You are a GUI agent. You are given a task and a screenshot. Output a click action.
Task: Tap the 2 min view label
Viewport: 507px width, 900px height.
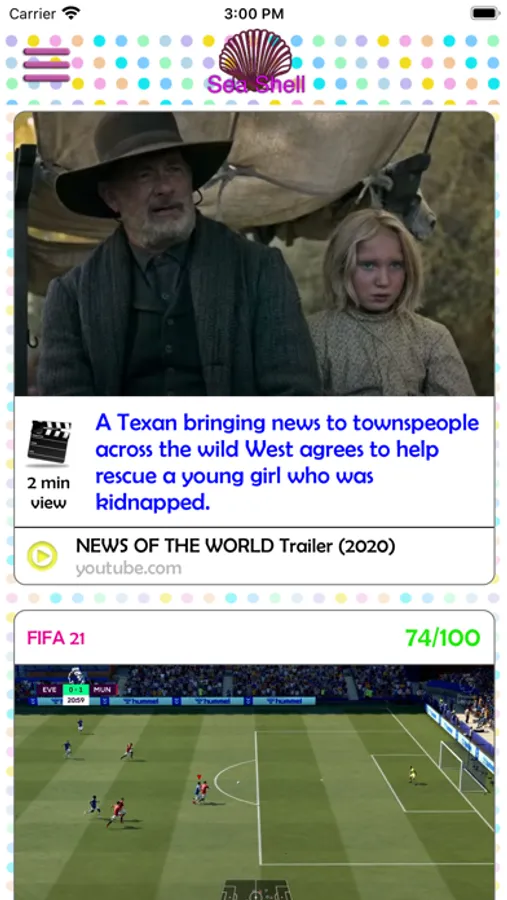tap(49, 493)
